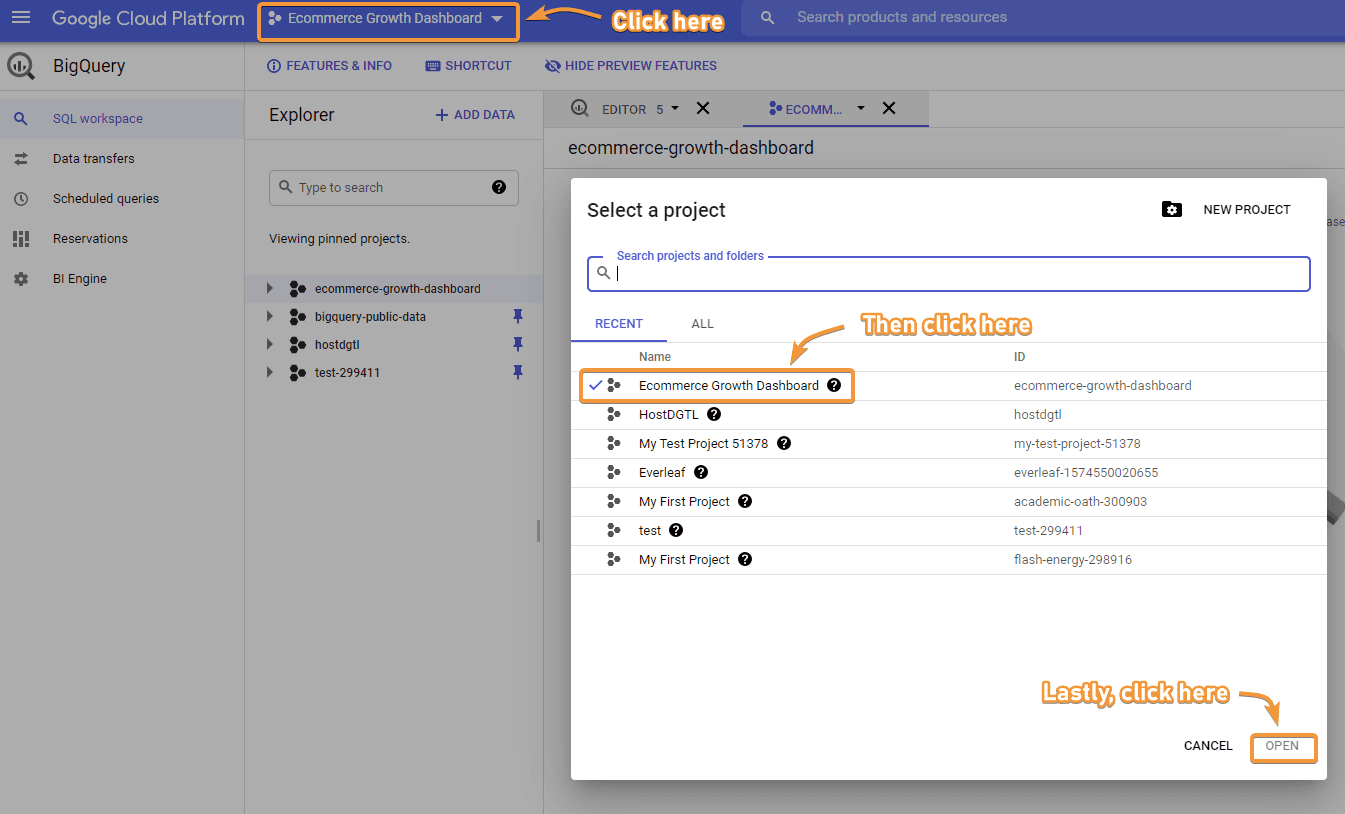
Task: Open the ECOMM tab dropdown arrow
Action: pos(861,108)
